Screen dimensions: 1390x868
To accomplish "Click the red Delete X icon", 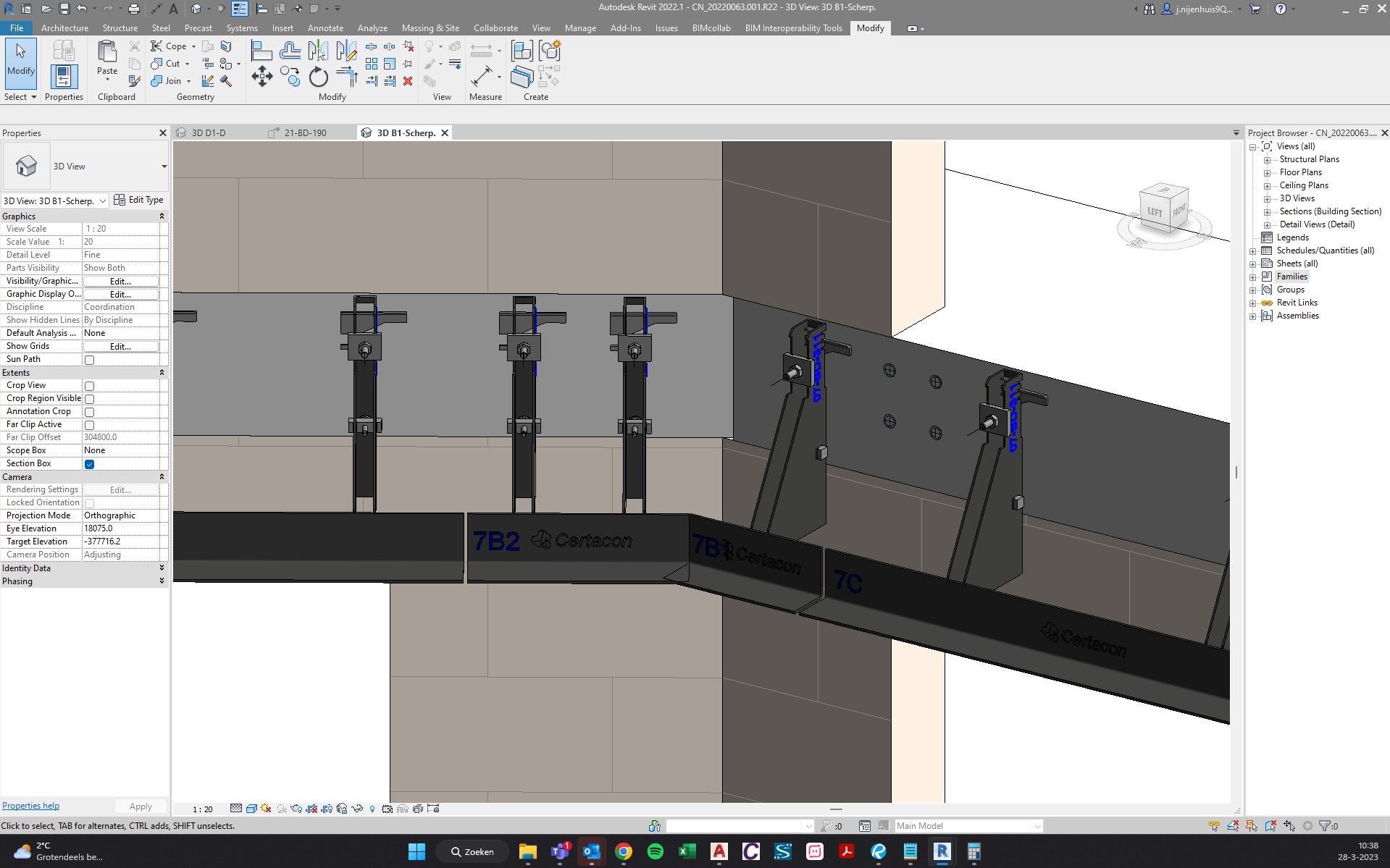I will tap(408, 81).
